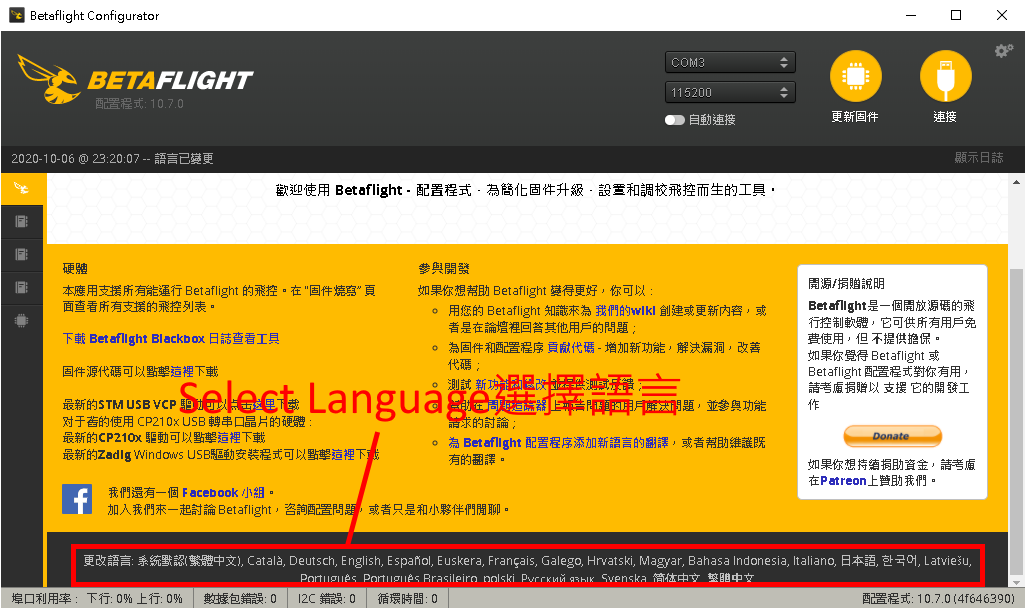The height and width of the screenshot is (609, 1026).
Task: Open the COM3 port dropdown
Action: (x=730, y=62)
